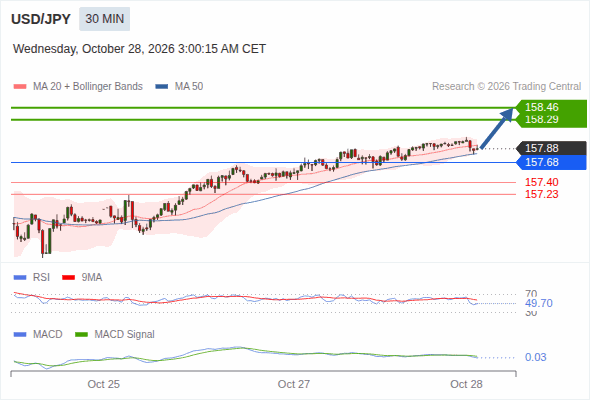Select the red 157.40 support label
590x400 pixels.
point(541,182)
